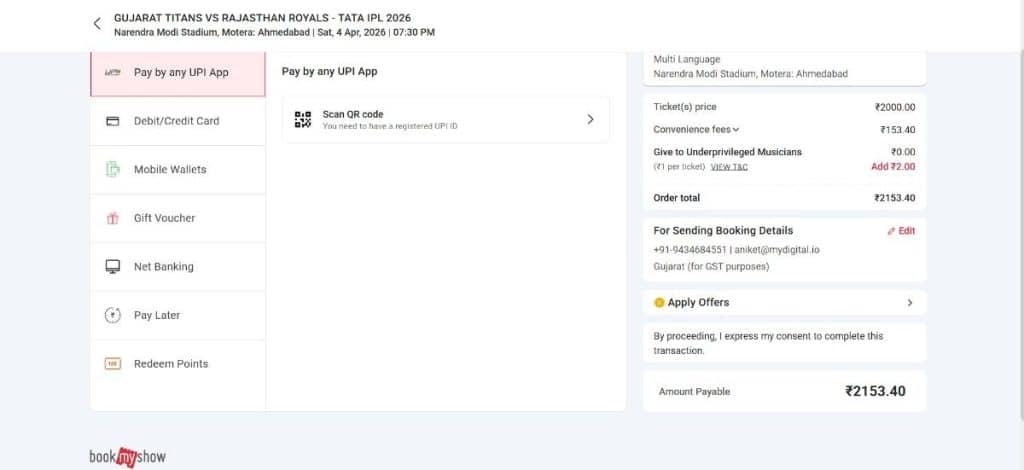Image resolution: width=1024 pixels, height=470 pixels.
Task: Open the Pay by any UPI App tab
Action: click(178, 72)
